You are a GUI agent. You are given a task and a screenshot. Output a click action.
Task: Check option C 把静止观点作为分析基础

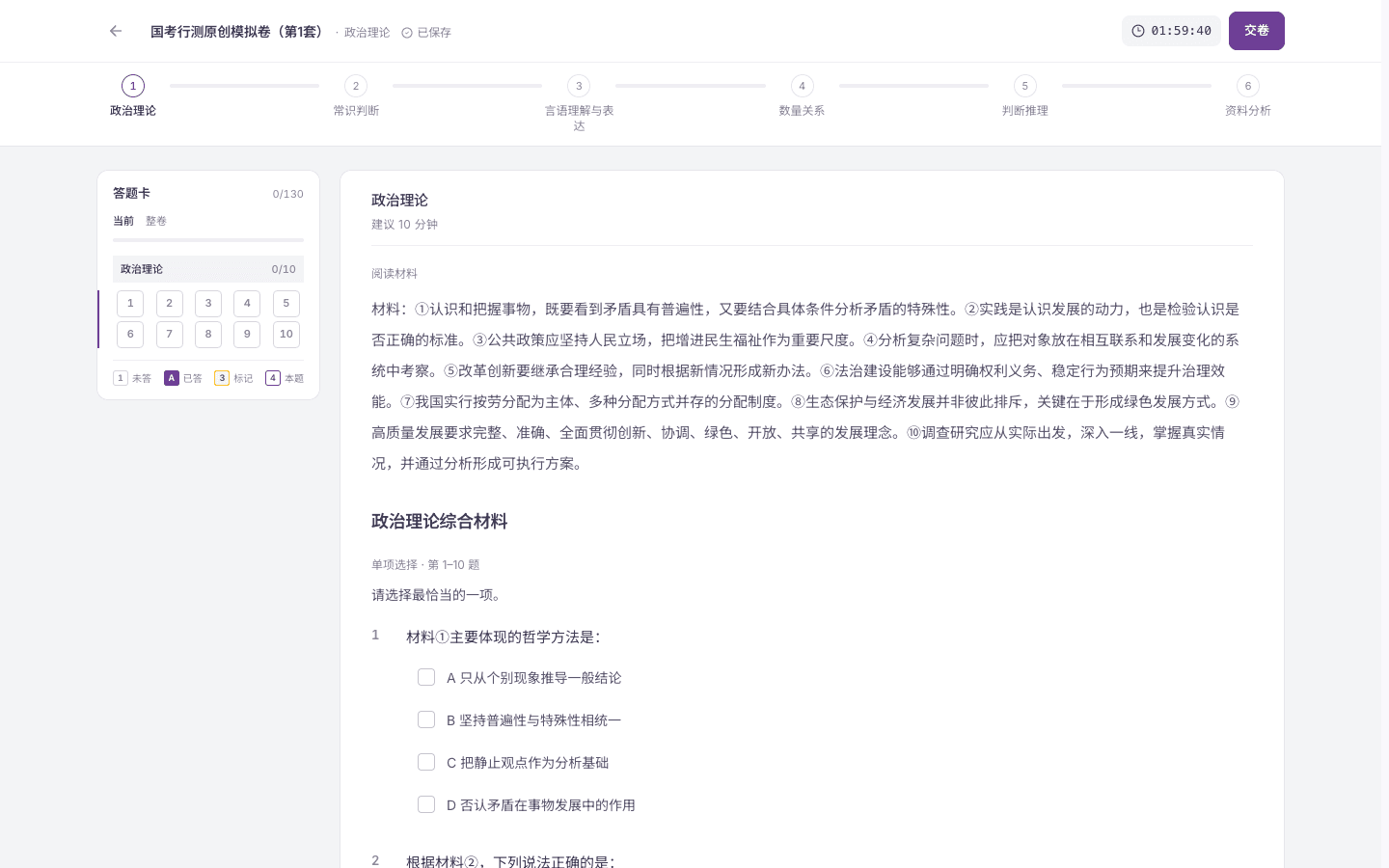point(426,762)
